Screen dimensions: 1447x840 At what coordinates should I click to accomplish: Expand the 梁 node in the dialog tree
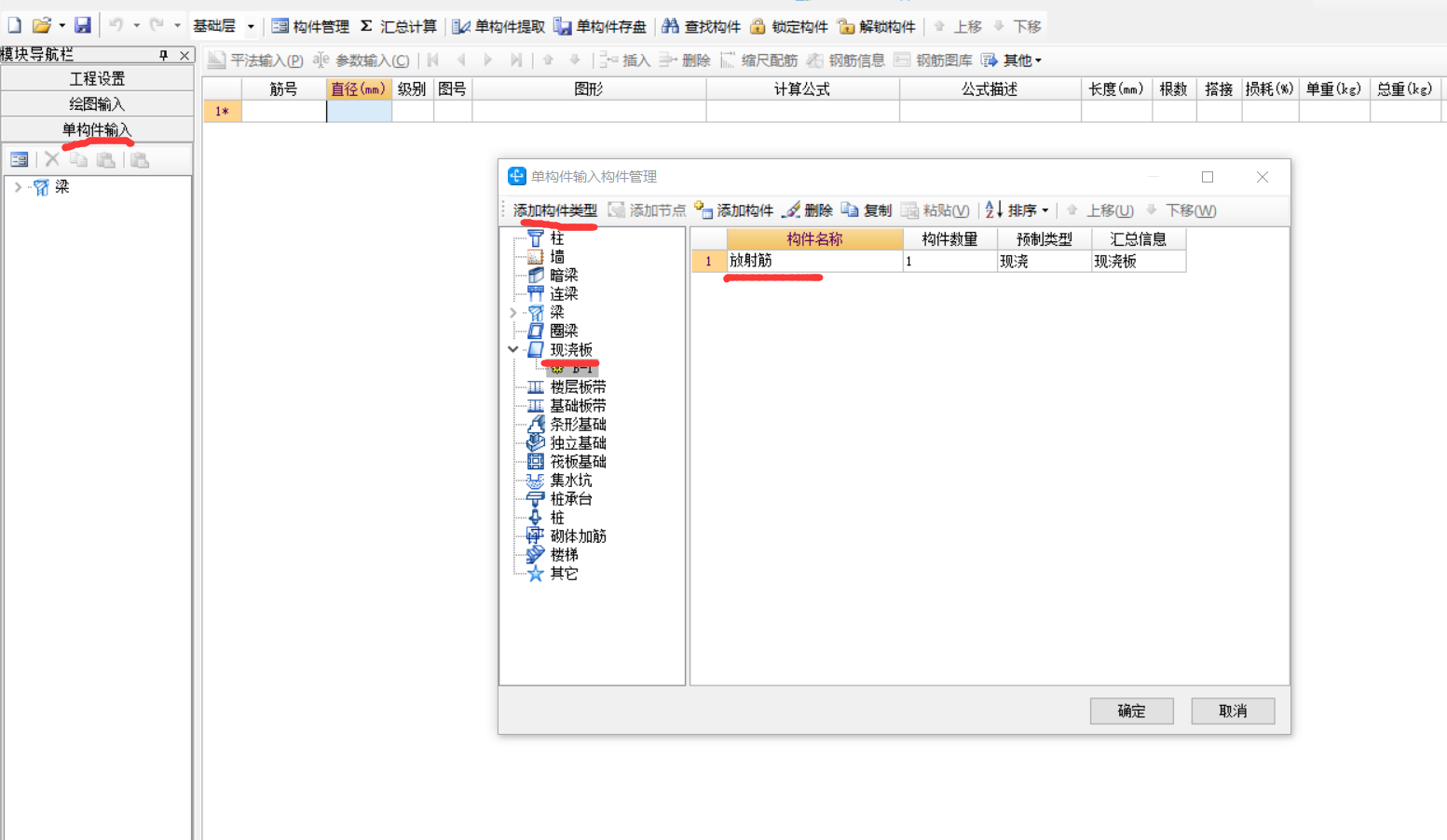pyautogui.click(x=513, y=313)
